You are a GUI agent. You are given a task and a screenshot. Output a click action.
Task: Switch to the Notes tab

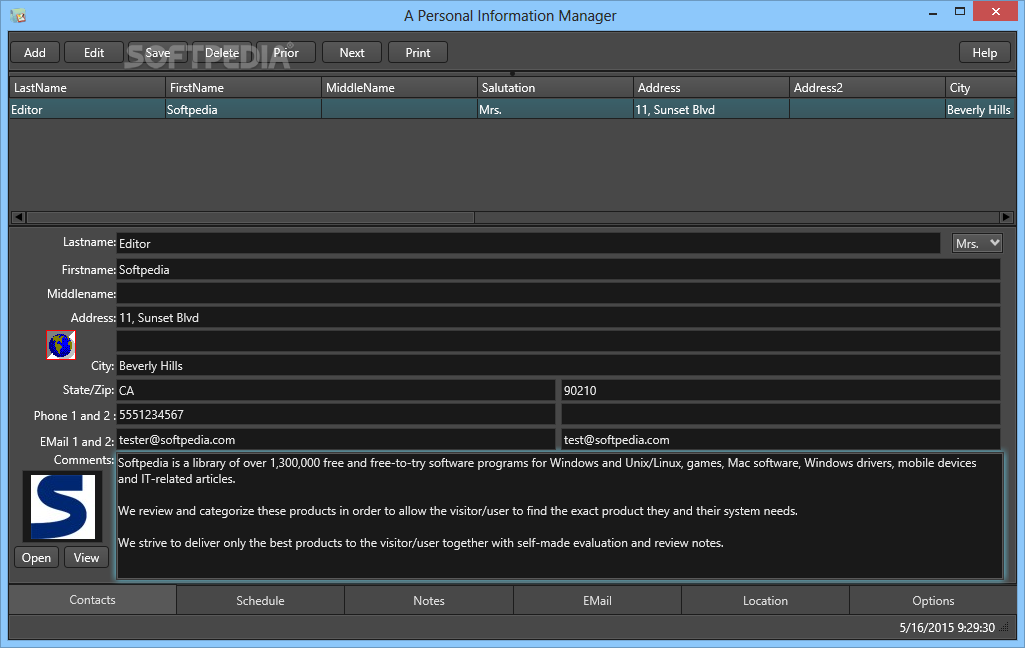[429, 600]
